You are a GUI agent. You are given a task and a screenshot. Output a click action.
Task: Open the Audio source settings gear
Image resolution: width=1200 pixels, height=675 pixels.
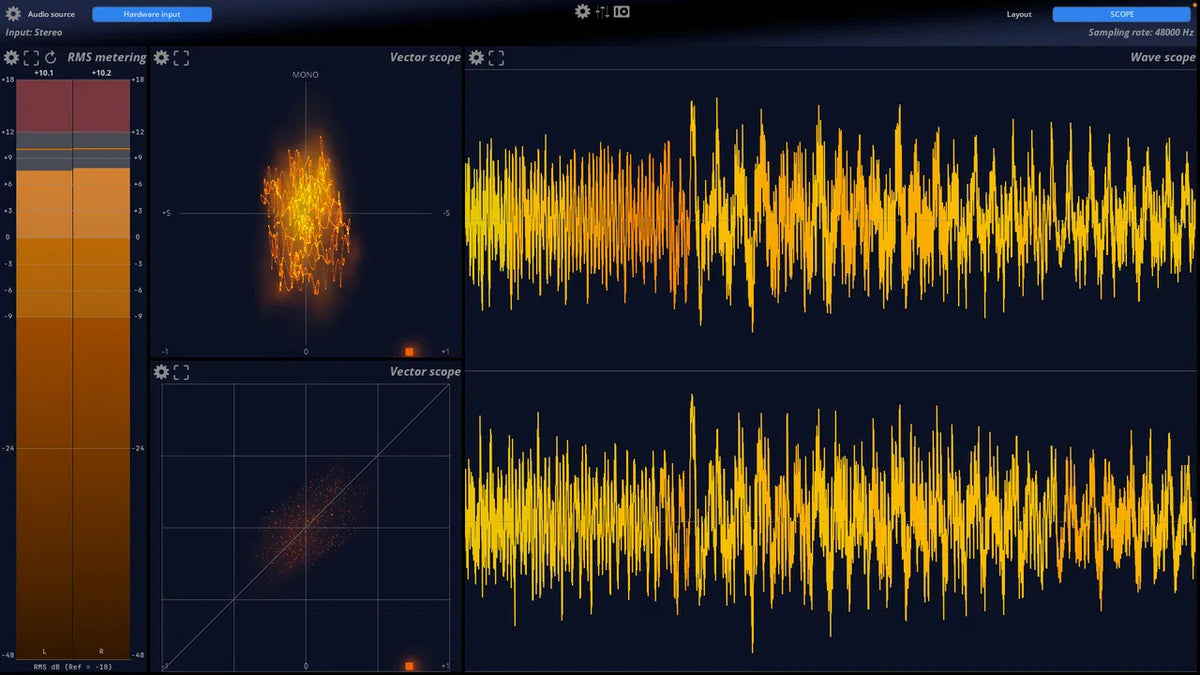tap(12, 14)
